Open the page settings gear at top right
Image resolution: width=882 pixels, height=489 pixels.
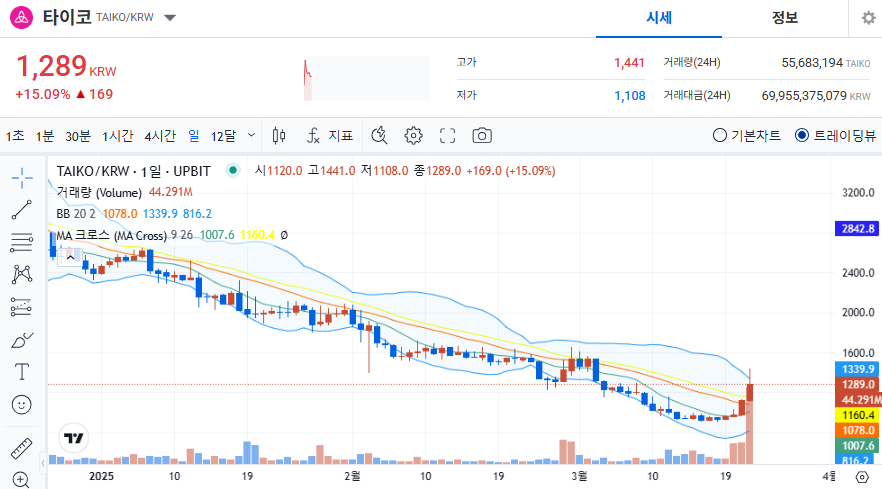(x=868, y=18)
